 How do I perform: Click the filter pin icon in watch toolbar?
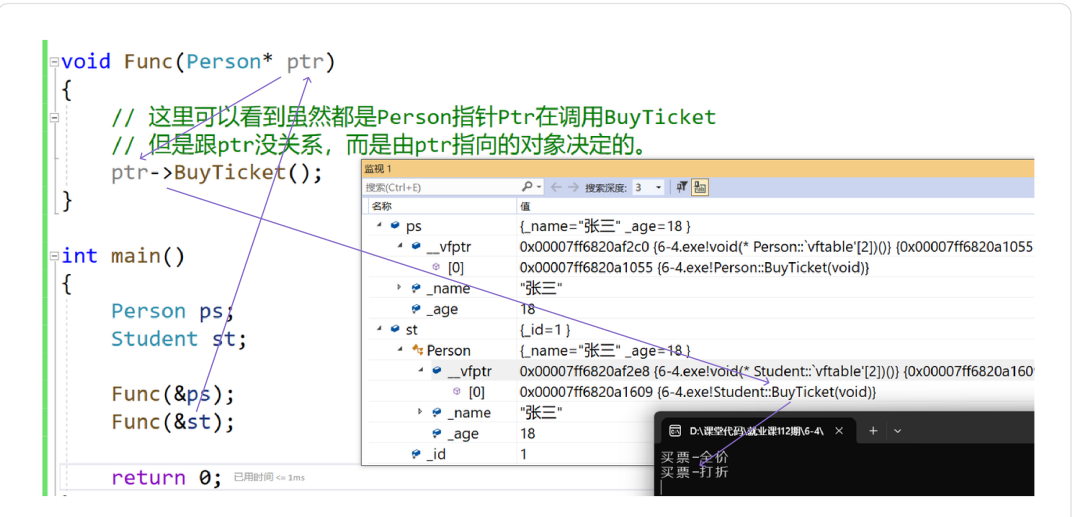click(x=682, y=187)
